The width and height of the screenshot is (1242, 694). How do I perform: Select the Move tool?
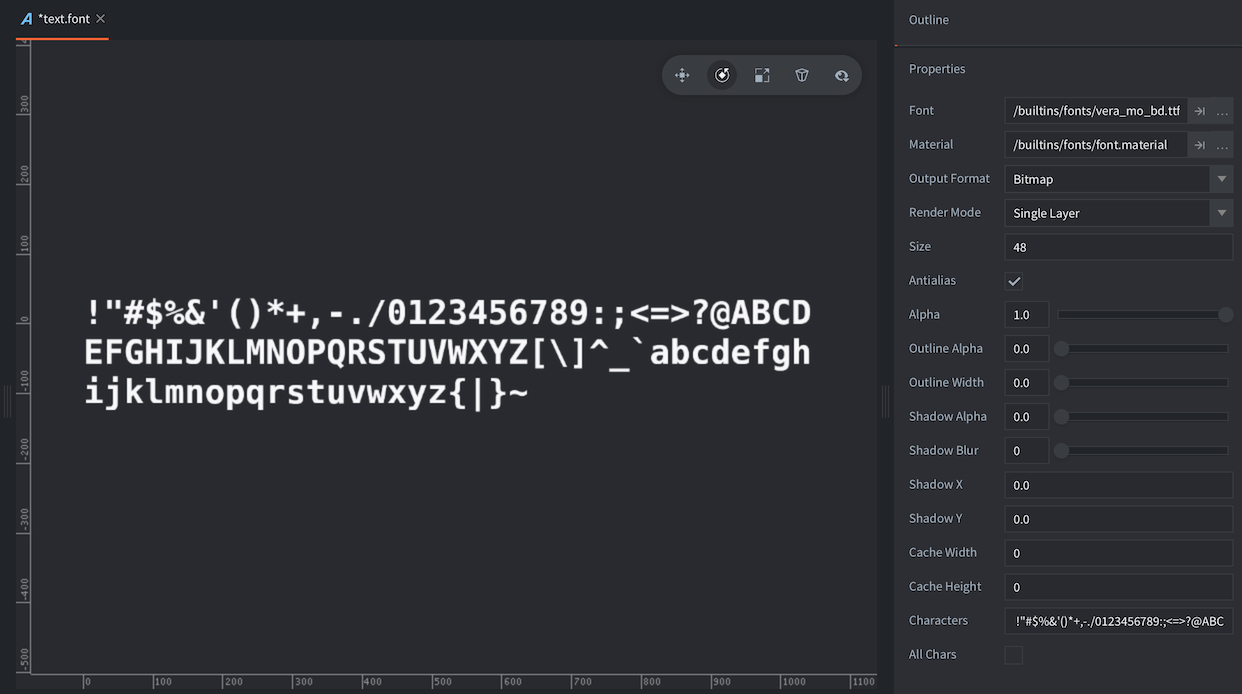(x=682, y=75)
